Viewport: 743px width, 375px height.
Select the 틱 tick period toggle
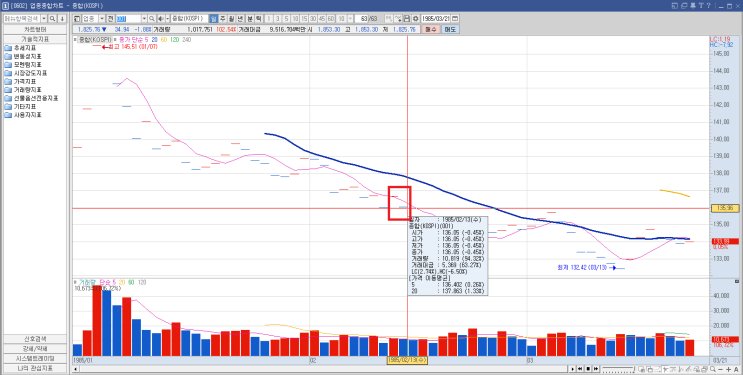coord(259,19)
